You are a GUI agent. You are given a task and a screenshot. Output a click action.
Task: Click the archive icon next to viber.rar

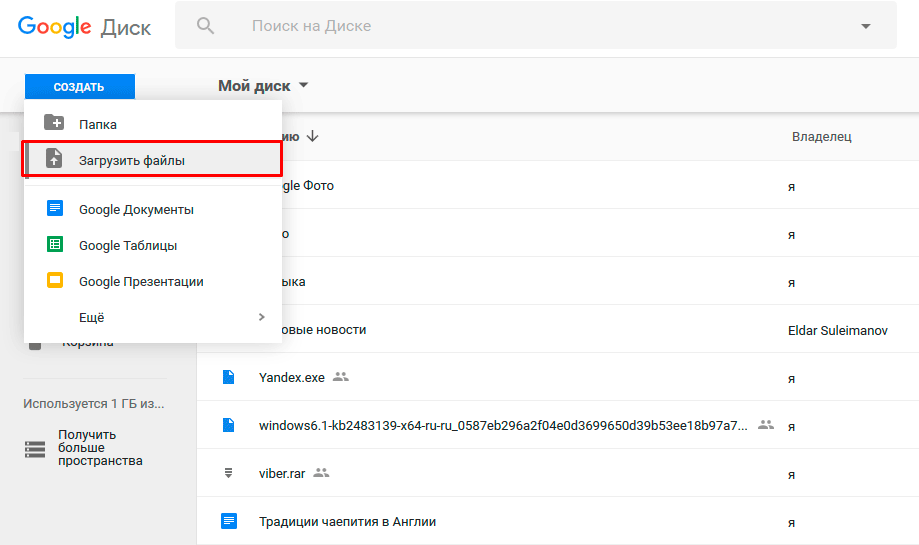(228, 473)
